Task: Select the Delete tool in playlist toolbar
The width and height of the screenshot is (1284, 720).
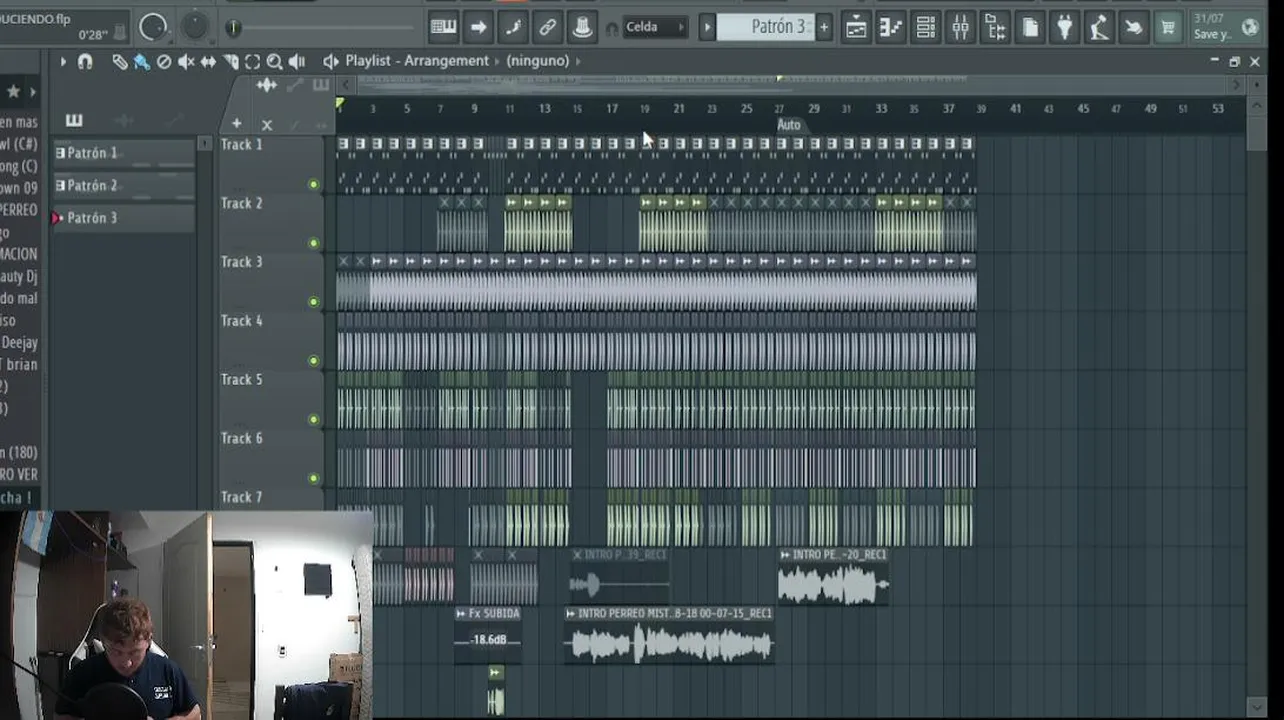Action: pyautogui.click(x=164, y=62)
